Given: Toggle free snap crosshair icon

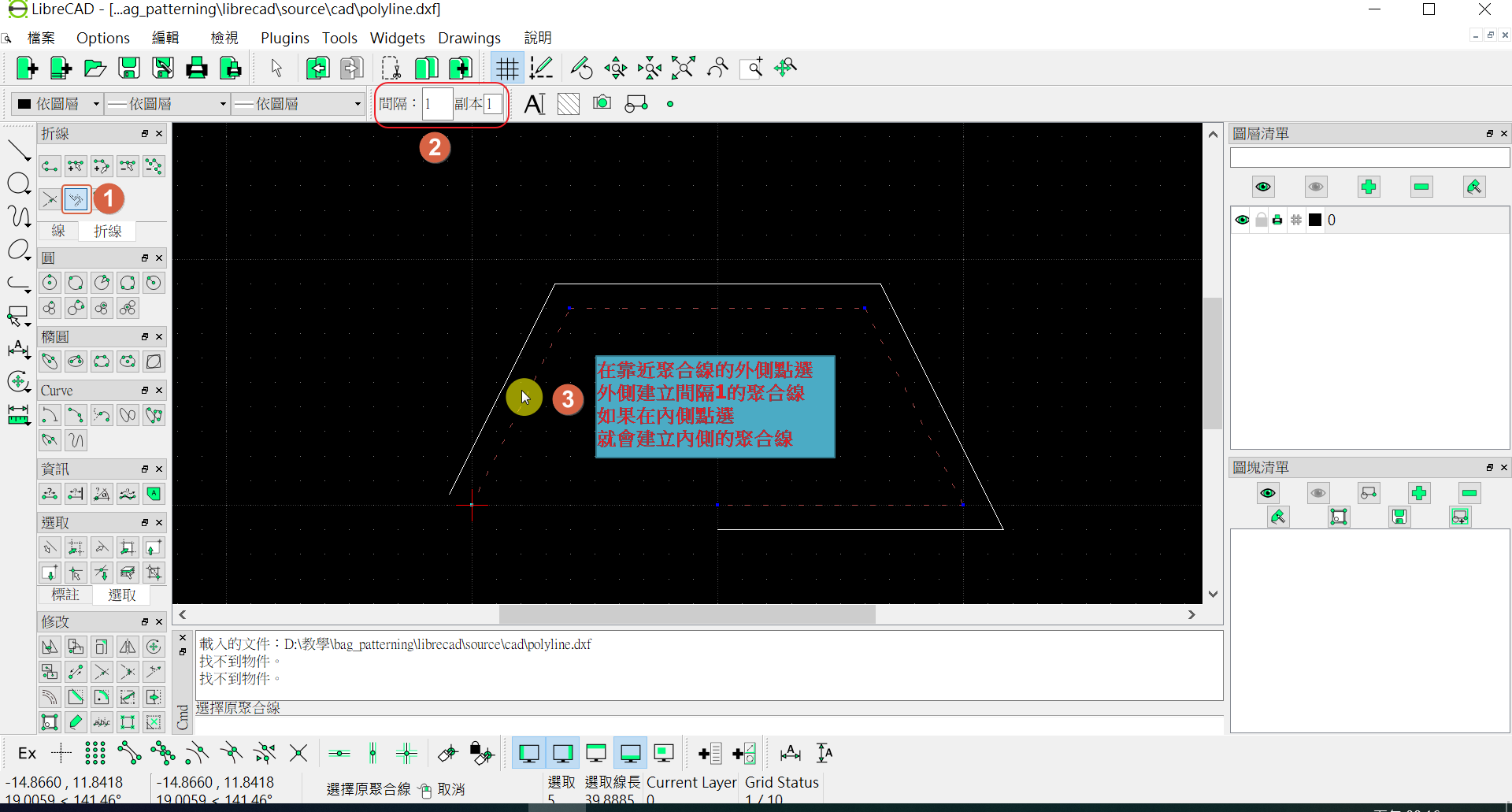Looking at the screenshot, I should 61,754.
